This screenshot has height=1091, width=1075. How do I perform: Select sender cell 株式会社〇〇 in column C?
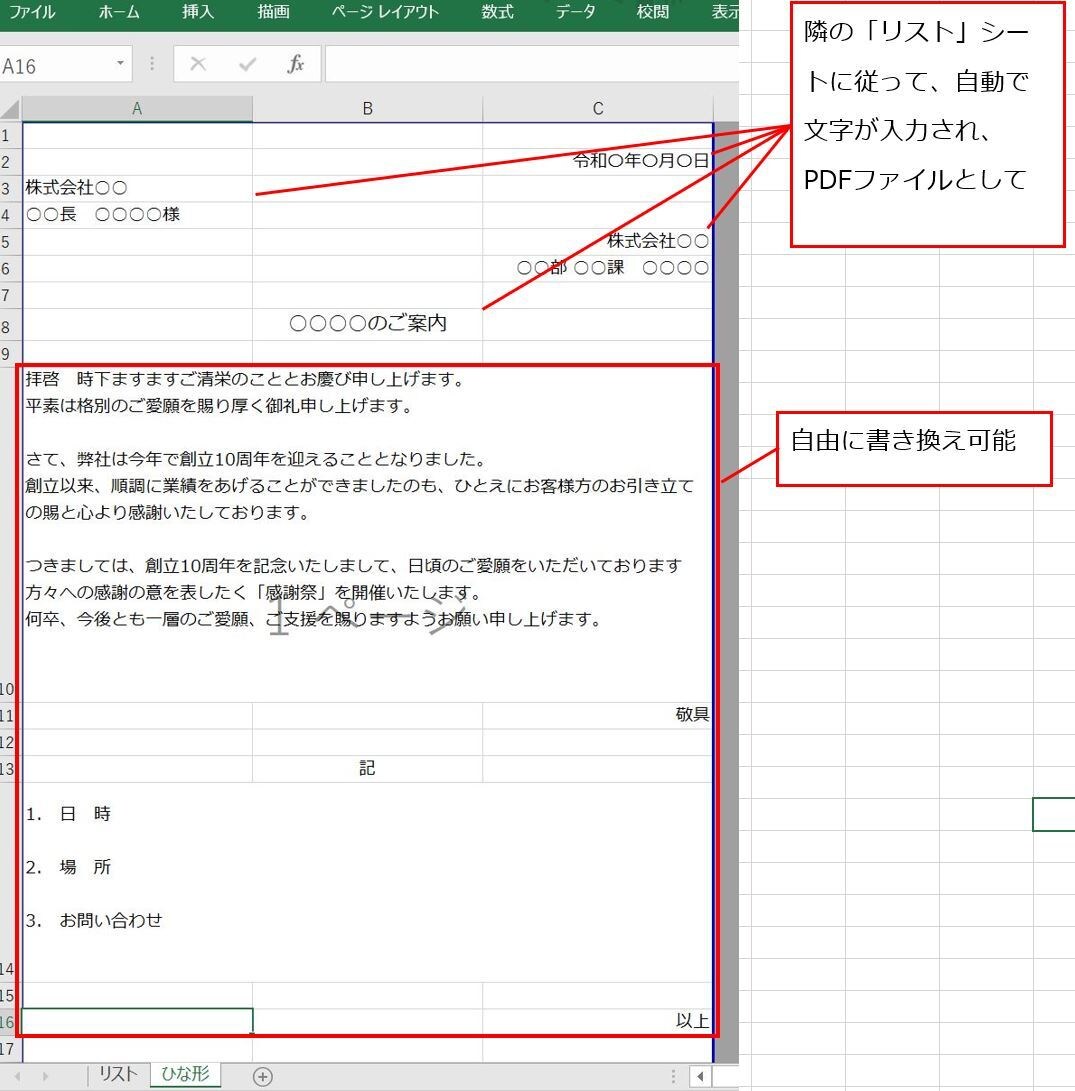coord(598,241)
